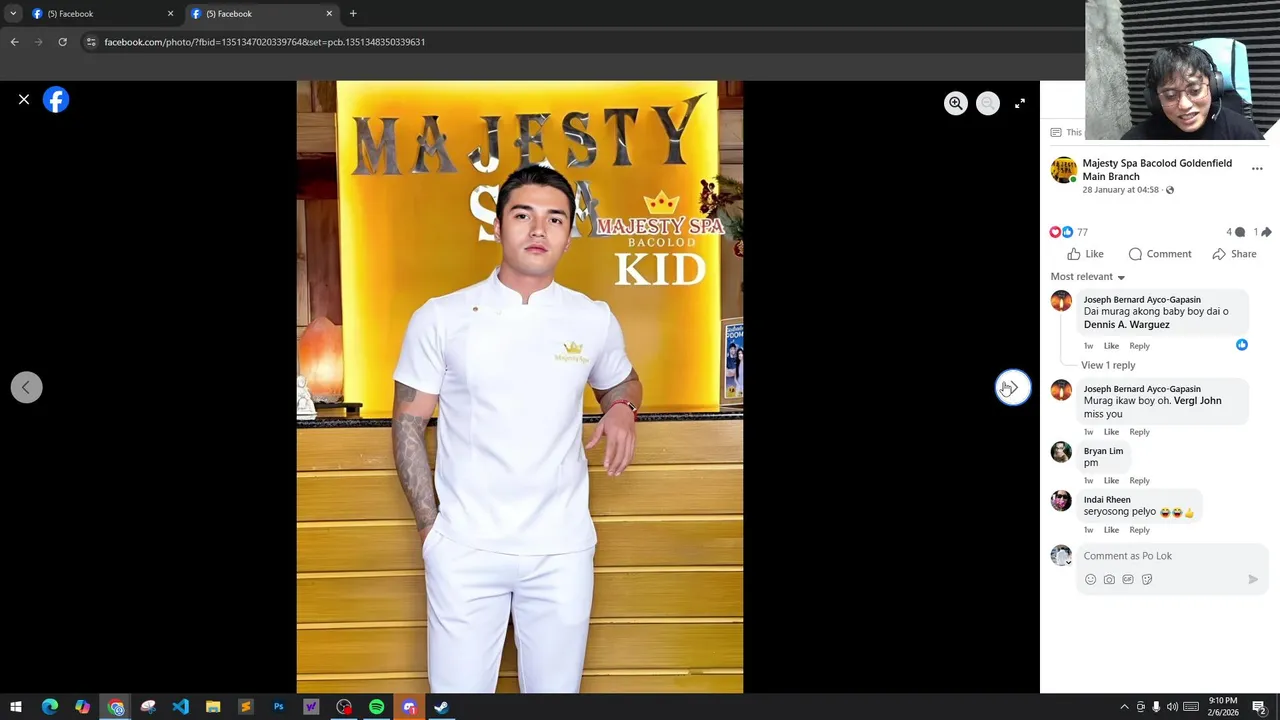The image size is (1280, 720).
Task: Like the "baby boy dai" comment
Action: click(x=1111, y=346)
